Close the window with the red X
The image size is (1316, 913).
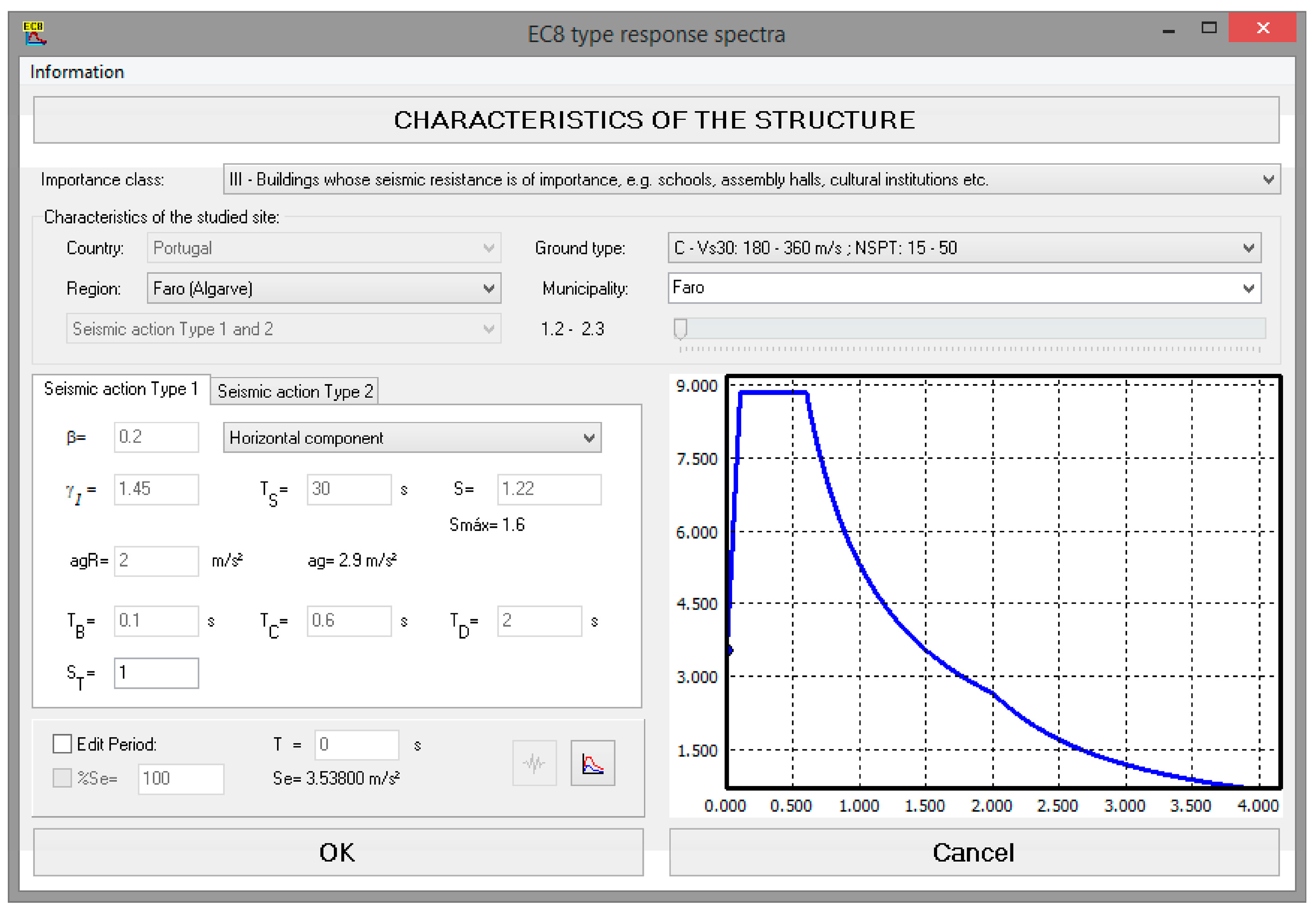click(x=1262, y=28)
